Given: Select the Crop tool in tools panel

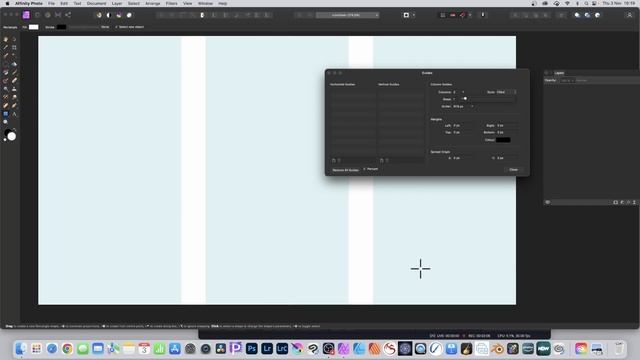Looking at the screenshot, I should point(14,47).
